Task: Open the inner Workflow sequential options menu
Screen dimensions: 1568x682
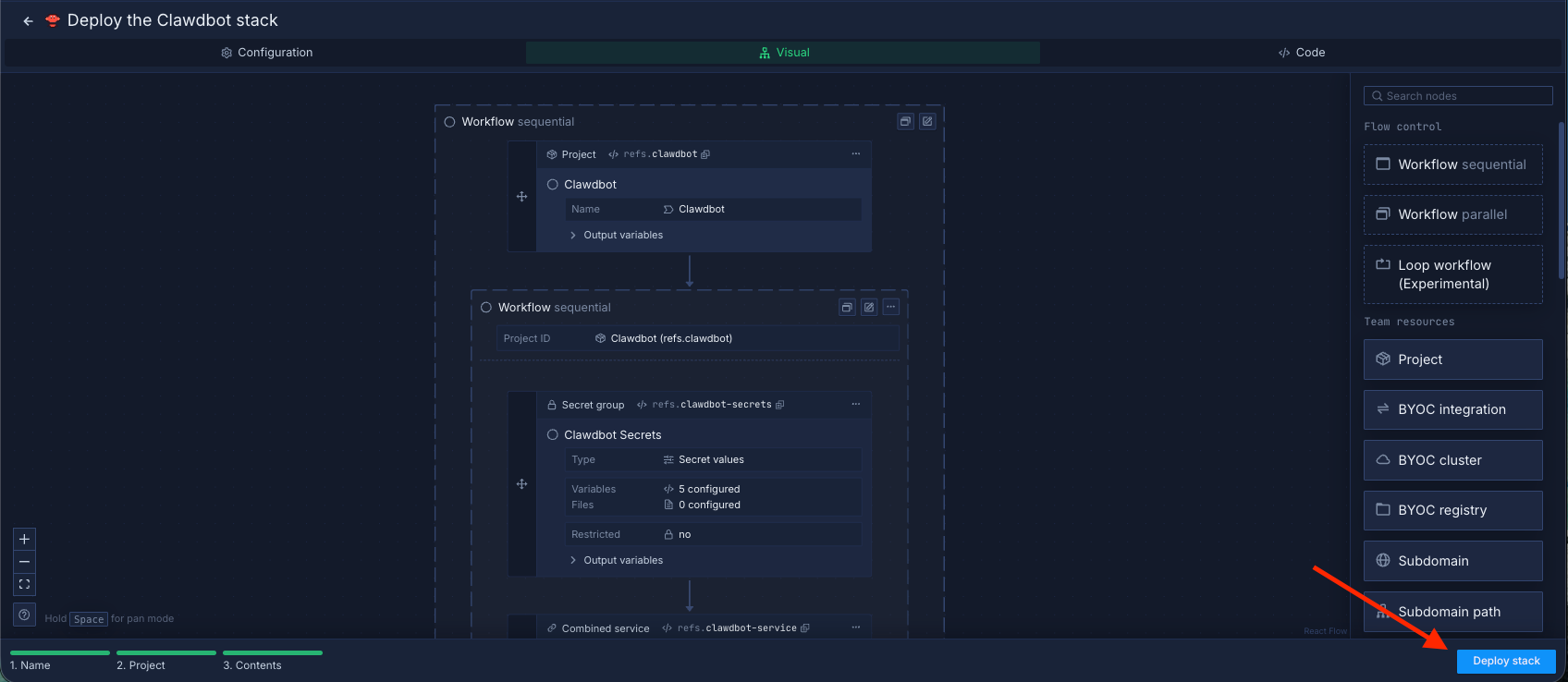Action: 891,307
